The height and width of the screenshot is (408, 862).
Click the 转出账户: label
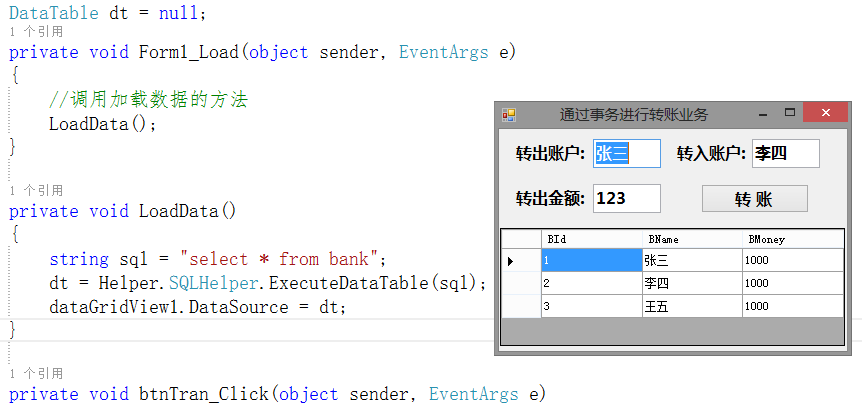tap(550, 154)
